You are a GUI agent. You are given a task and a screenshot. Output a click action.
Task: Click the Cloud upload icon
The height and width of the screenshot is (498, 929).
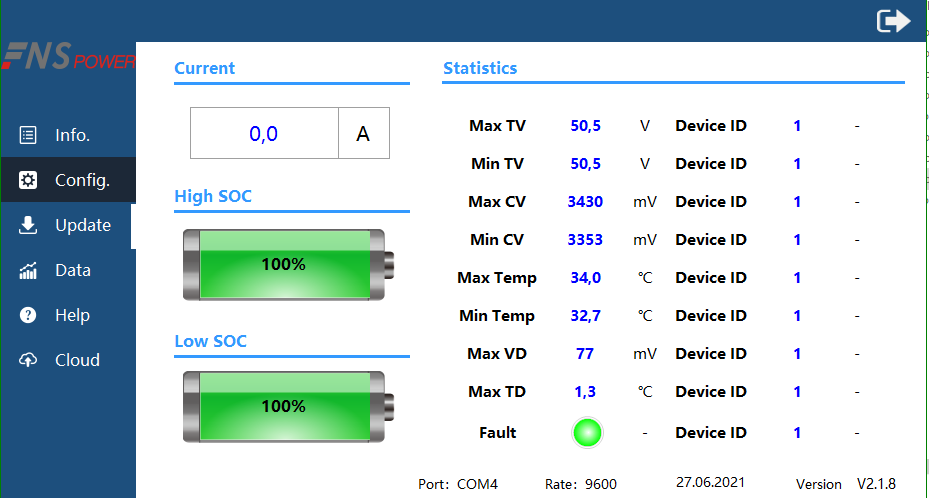tap(28, 360)
